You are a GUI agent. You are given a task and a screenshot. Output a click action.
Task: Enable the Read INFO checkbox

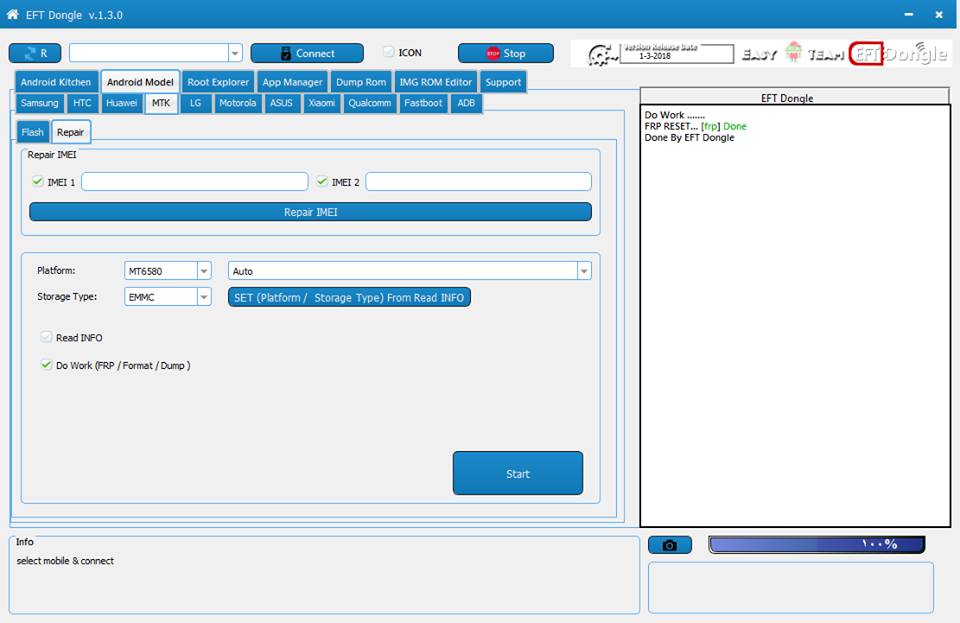click(x=46, y=337)
